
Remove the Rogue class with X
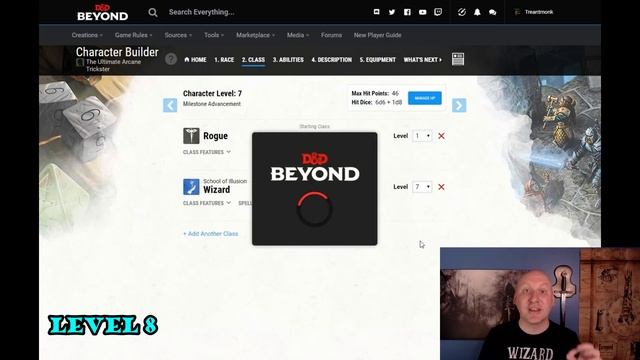pyautogui.click(x=441, y=136)
